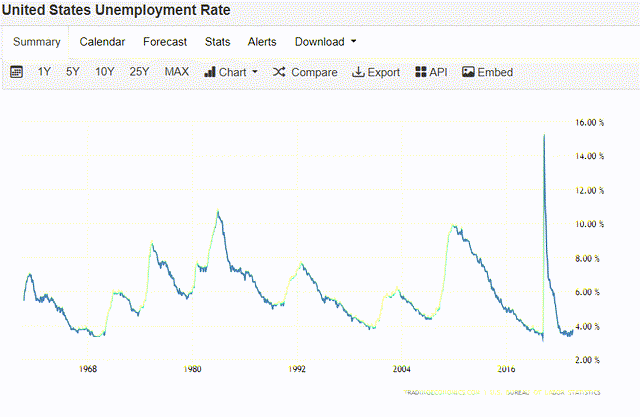
Task: Click the Compare shuffle arrows icon
Action: pos(279,72)
